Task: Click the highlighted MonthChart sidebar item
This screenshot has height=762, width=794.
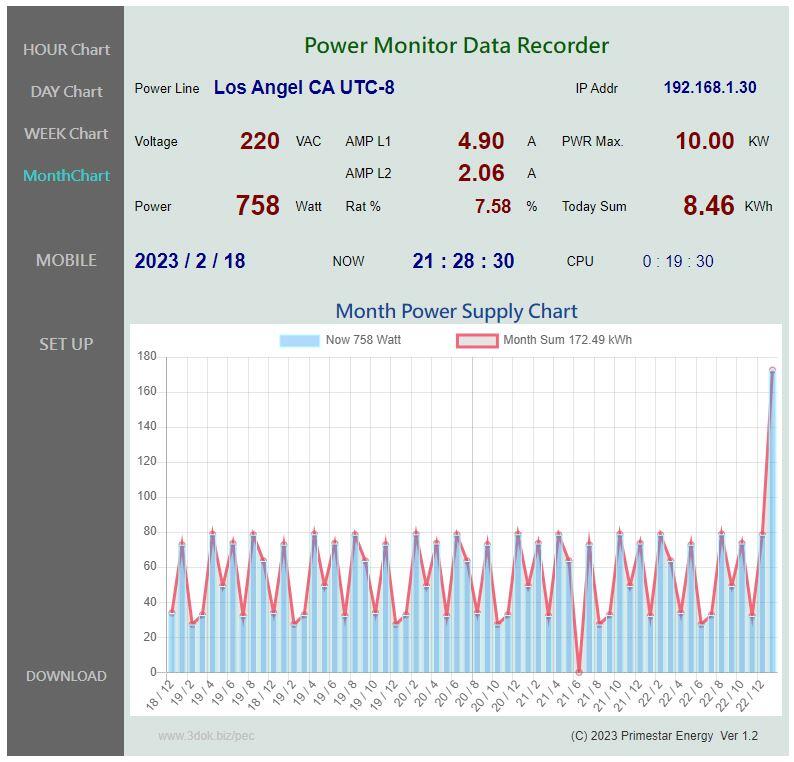Action: (x=66, y=175)
